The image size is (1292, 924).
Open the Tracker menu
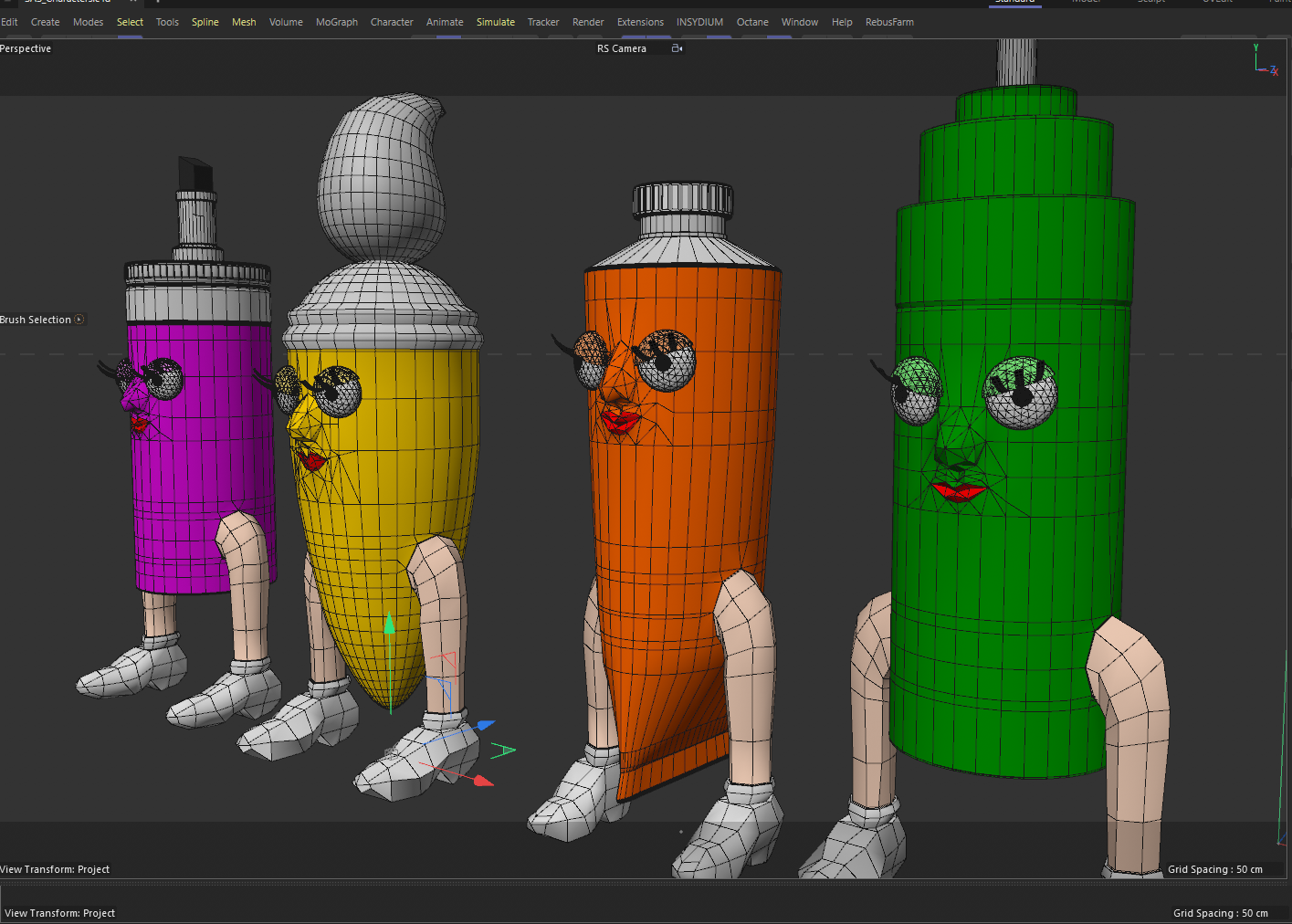pos(543,22)
